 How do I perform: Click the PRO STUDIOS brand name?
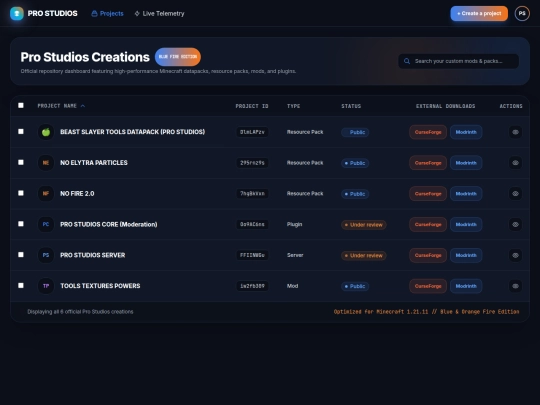tap(52, 13)
